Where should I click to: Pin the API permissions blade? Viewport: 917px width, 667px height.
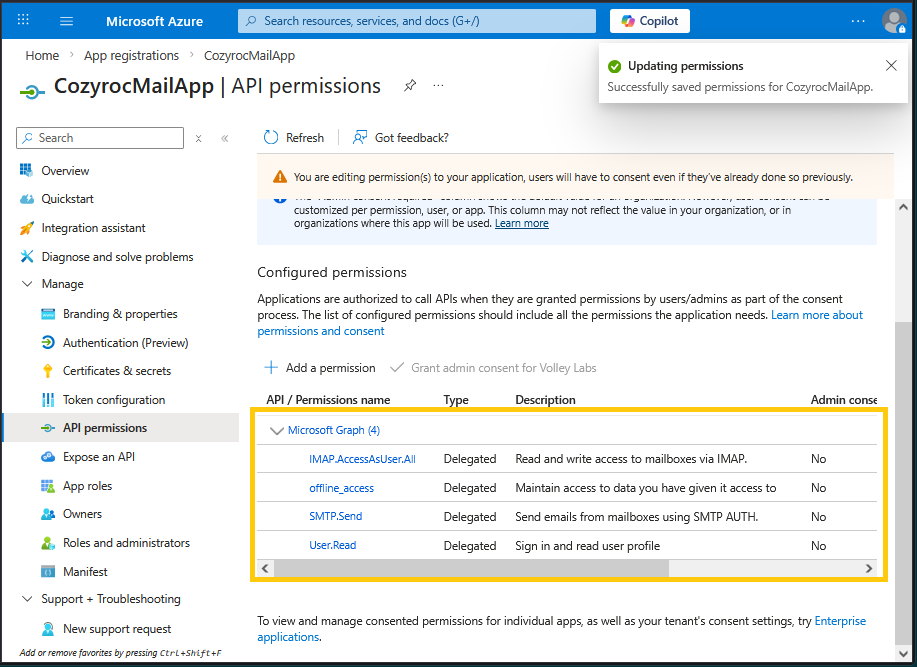[410, 86]
